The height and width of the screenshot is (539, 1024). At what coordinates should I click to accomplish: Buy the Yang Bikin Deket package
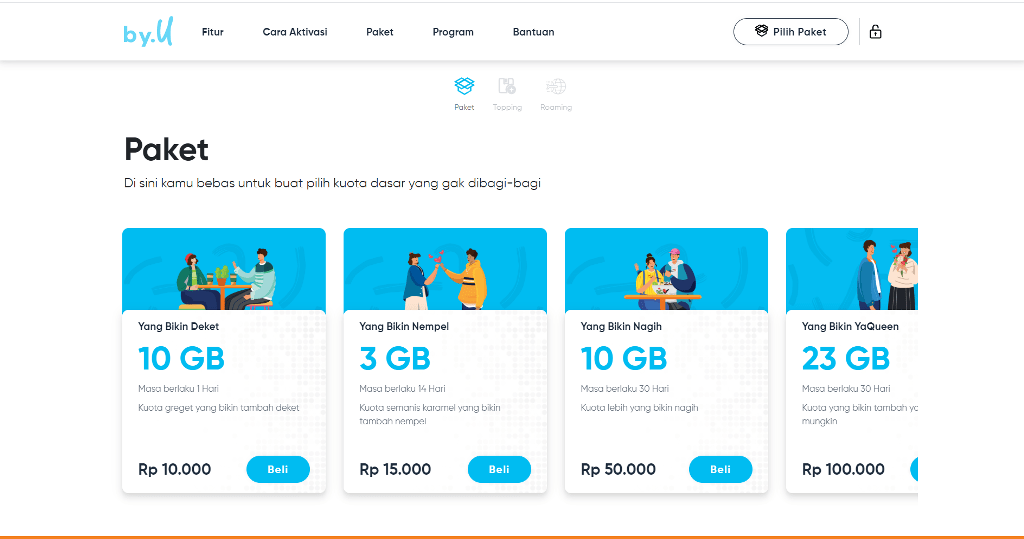[x=278, y=469]
